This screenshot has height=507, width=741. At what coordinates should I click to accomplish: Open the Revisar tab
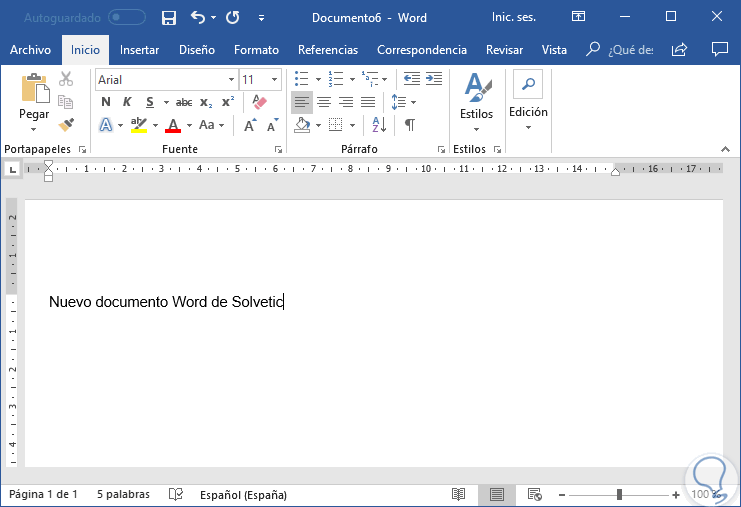coord(504,50)
